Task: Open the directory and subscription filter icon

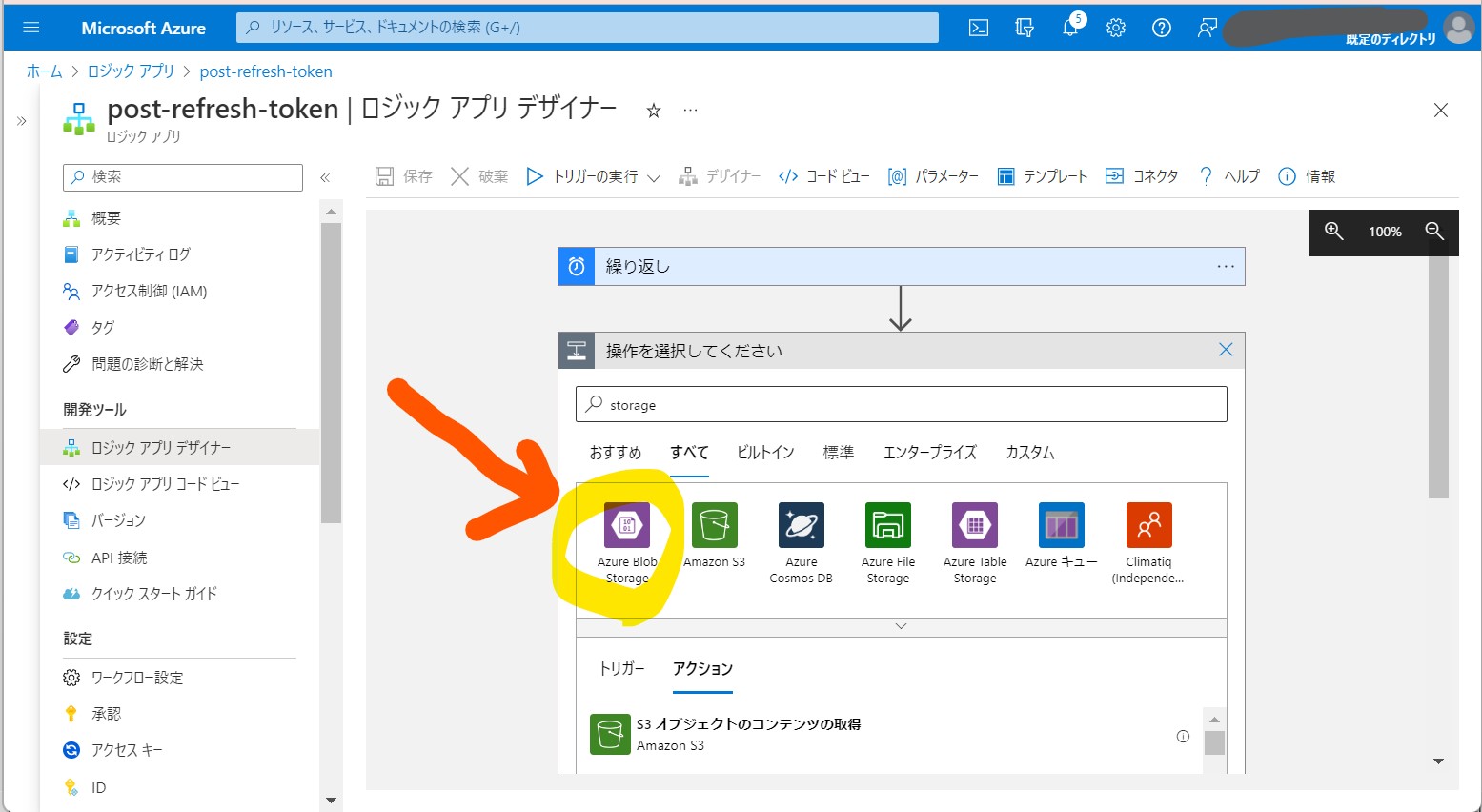Action: tap(1025, 28)
